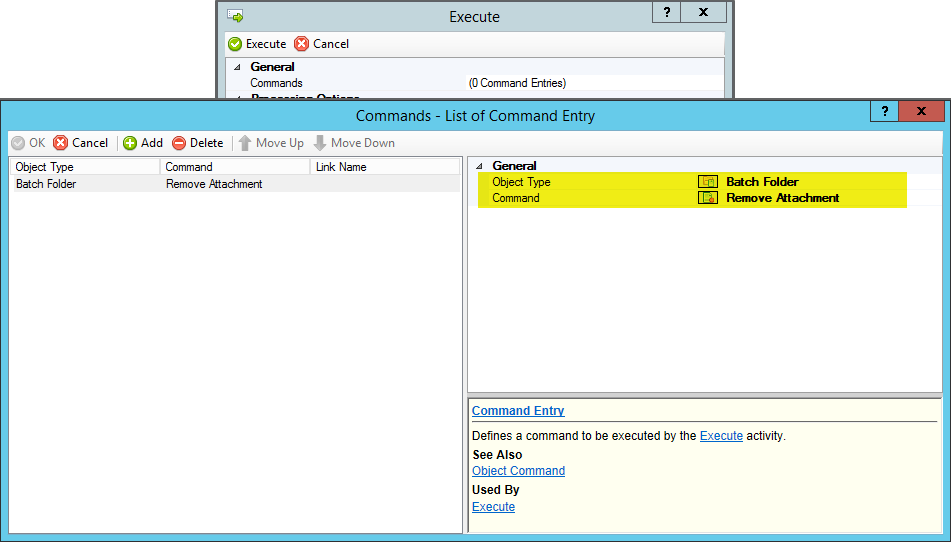Viewport: 951px width, 542px height.
Task: Click the Delete button label
Action: point(206,143)
